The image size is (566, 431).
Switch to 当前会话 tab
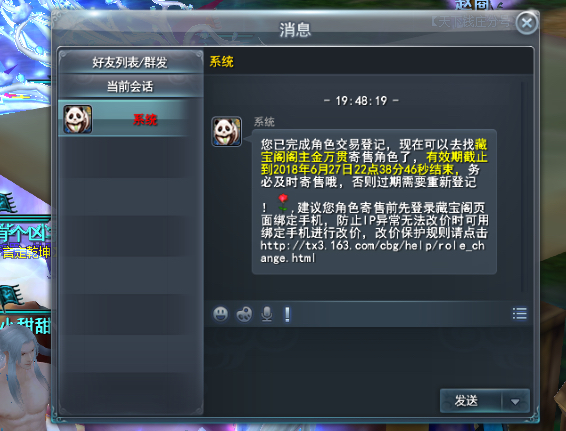point(130,86)
